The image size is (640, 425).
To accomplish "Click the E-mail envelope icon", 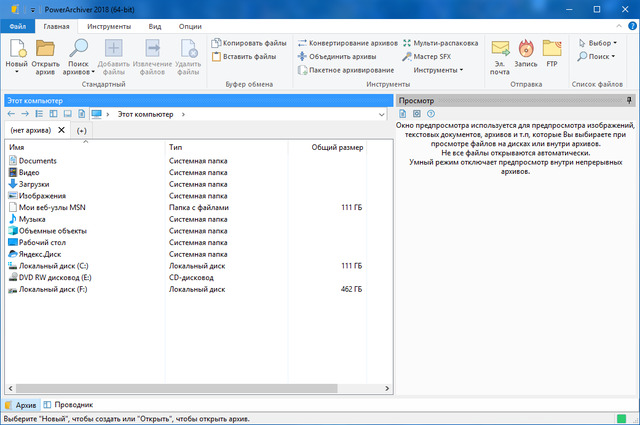I will [499, 50].
